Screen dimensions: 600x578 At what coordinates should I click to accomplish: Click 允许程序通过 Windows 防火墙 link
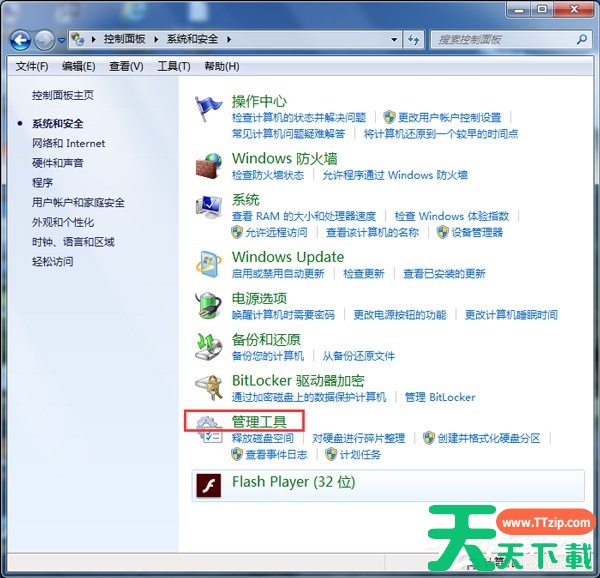pos(395,175)
